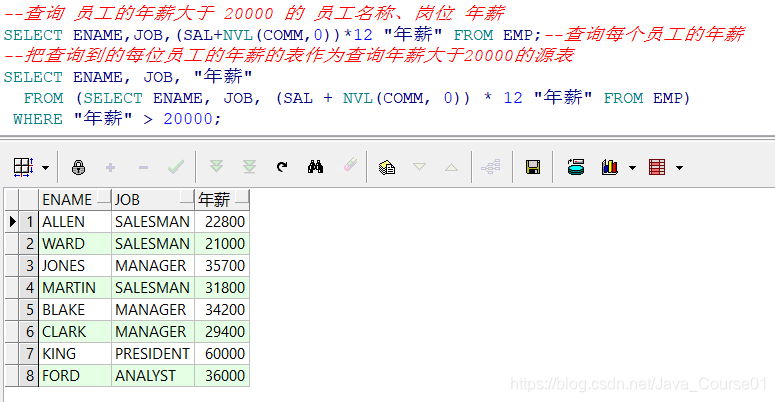
Task: Select row 8 via its row number
Action: (x=29, y=376)
